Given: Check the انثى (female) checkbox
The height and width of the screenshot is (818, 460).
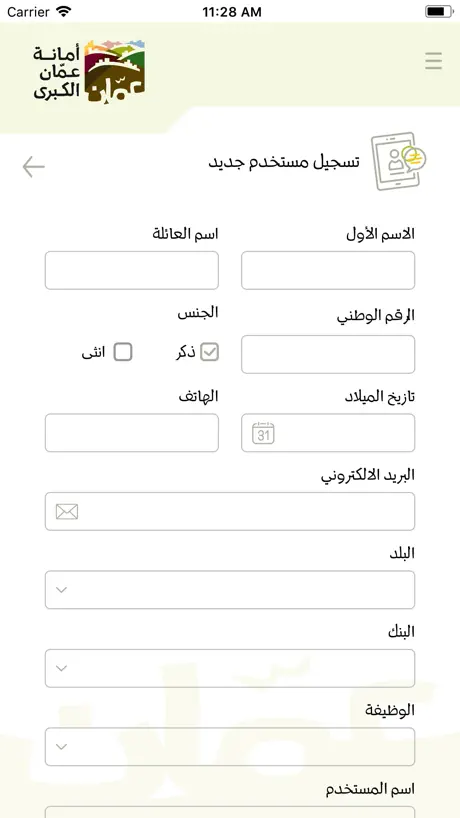Looking at the screenshot, I should (123, 352).
